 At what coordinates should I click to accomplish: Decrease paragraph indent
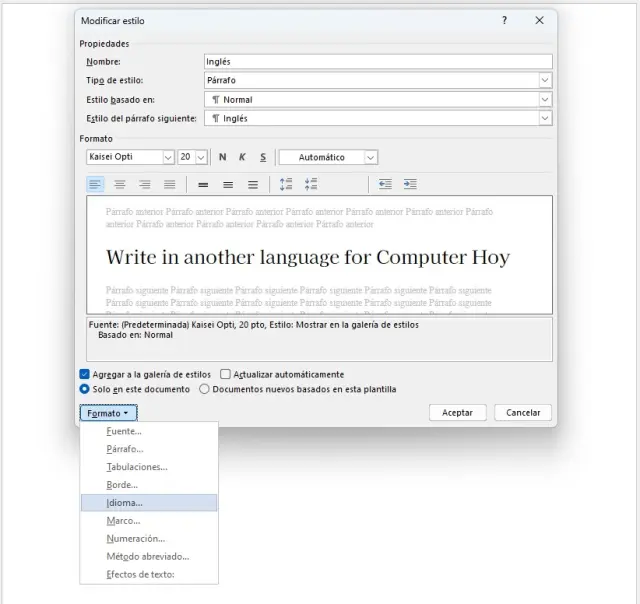385,184
